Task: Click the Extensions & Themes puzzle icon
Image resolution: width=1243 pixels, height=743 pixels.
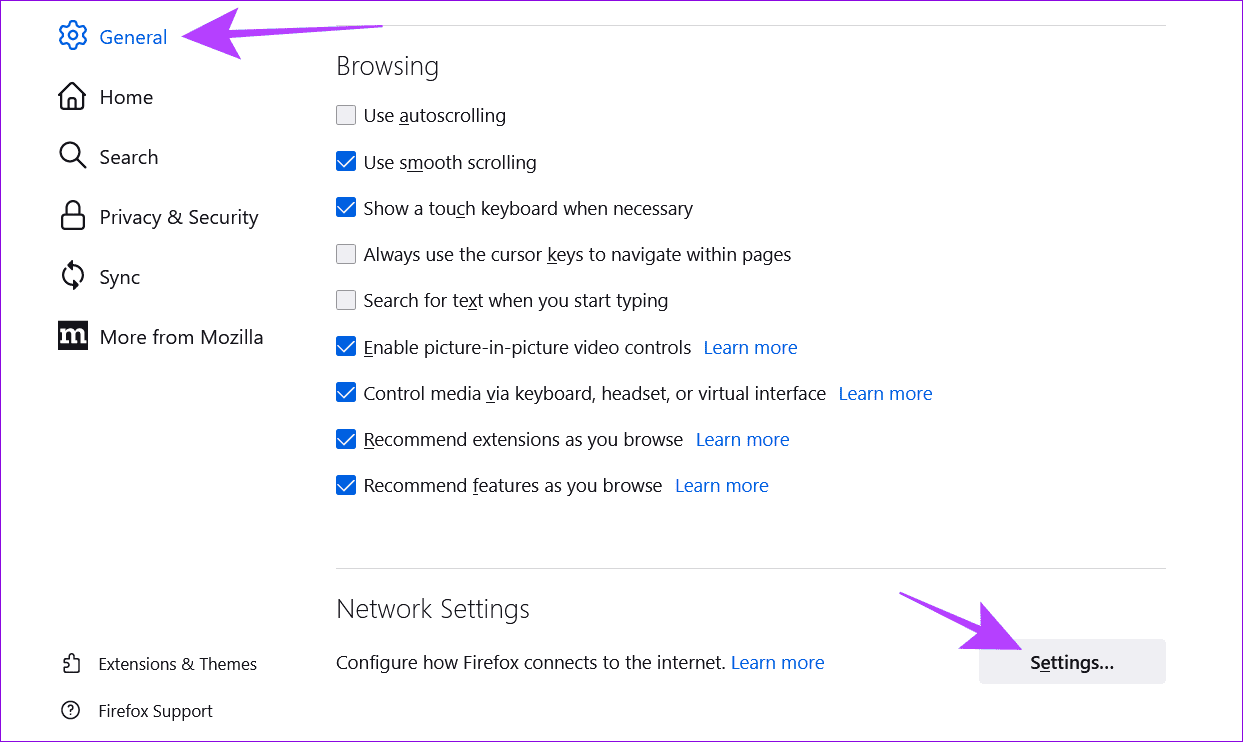Action: pos(71,664)
